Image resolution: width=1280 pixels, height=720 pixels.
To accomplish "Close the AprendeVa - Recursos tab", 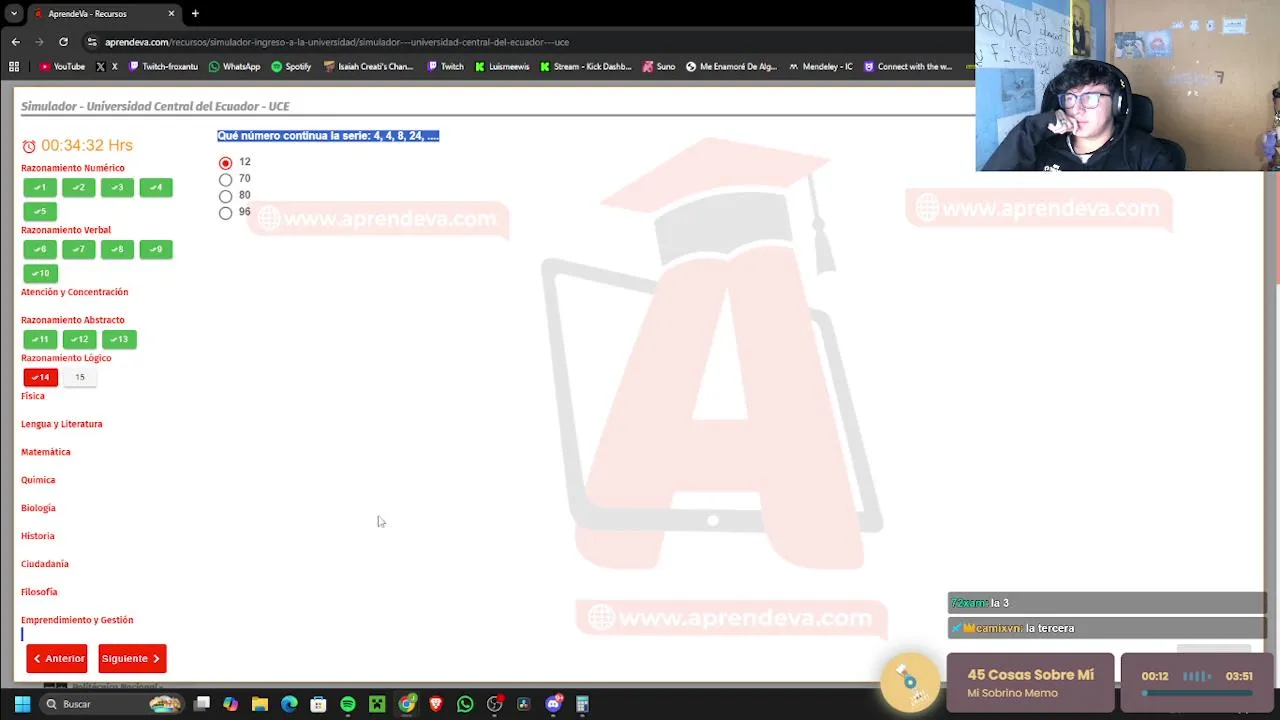I will pos(171,14).
